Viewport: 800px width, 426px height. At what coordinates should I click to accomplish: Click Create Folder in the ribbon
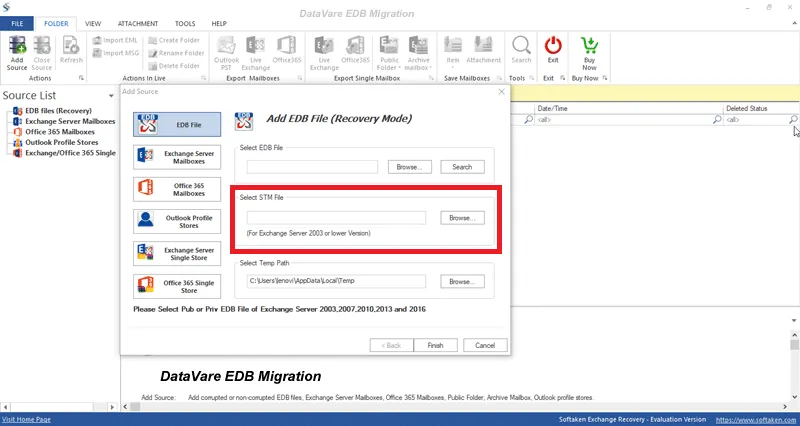tap(174, 40)
